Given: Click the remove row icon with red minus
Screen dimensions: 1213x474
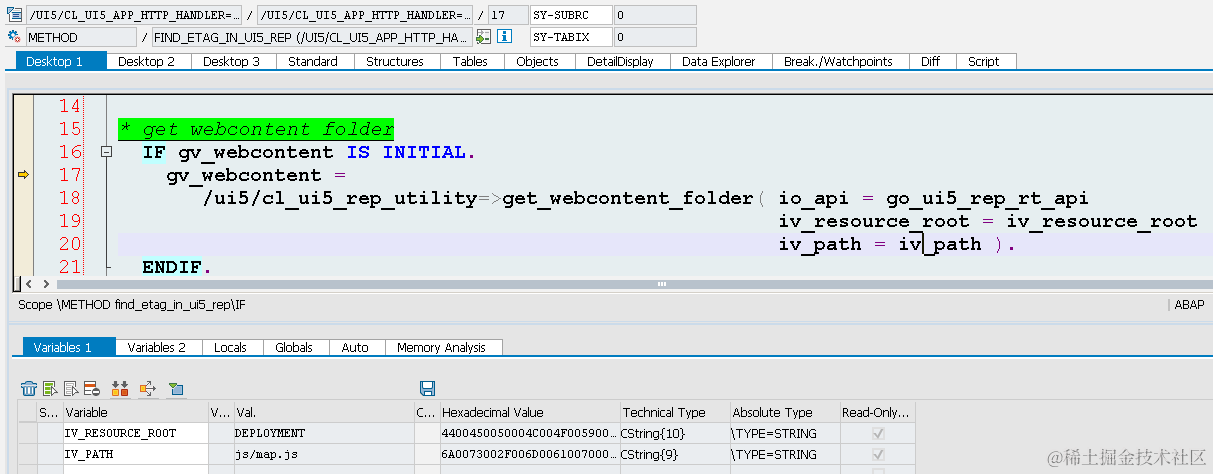Looking at the screenshot, I should tap(91, 388).
